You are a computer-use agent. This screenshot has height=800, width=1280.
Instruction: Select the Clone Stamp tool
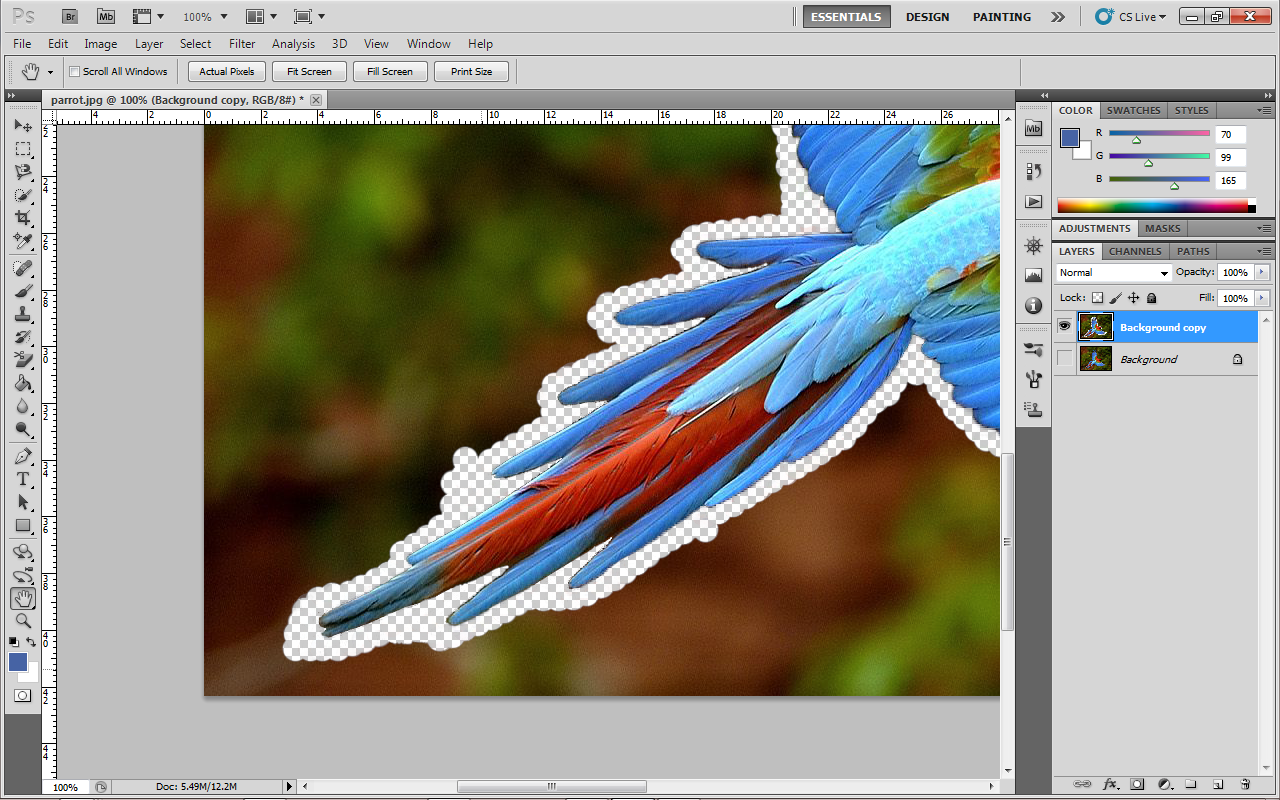[x=23, y=314]
